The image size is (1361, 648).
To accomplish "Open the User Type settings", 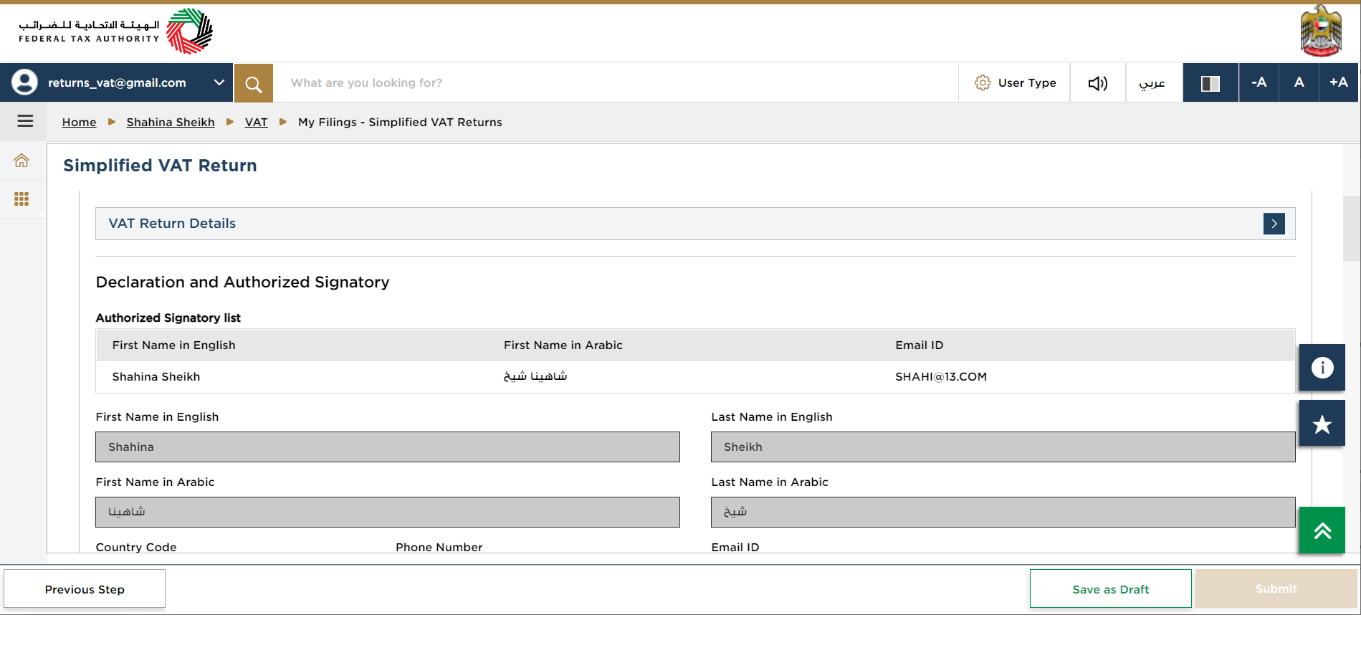I will click(1015, 83).
